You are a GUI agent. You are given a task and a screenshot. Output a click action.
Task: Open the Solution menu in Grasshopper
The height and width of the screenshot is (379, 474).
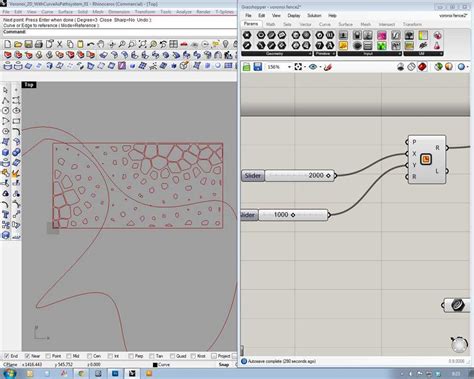314,16
